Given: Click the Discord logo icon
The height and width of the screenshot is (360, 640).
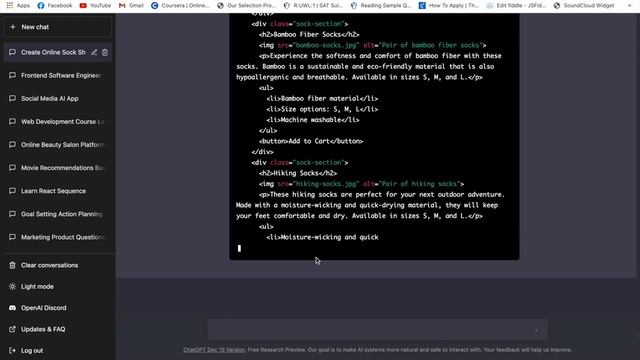Looking at the screenshot, I should pos(12,308).
